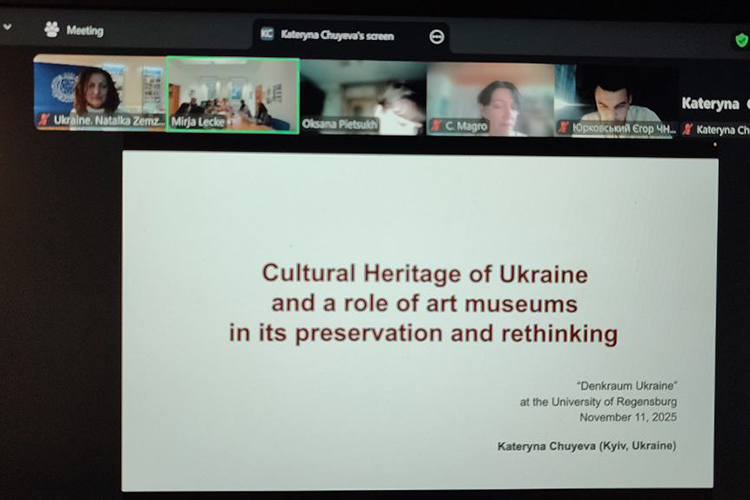
Task: Select the Mirja Lecke video tile
Action: point(232,92)
